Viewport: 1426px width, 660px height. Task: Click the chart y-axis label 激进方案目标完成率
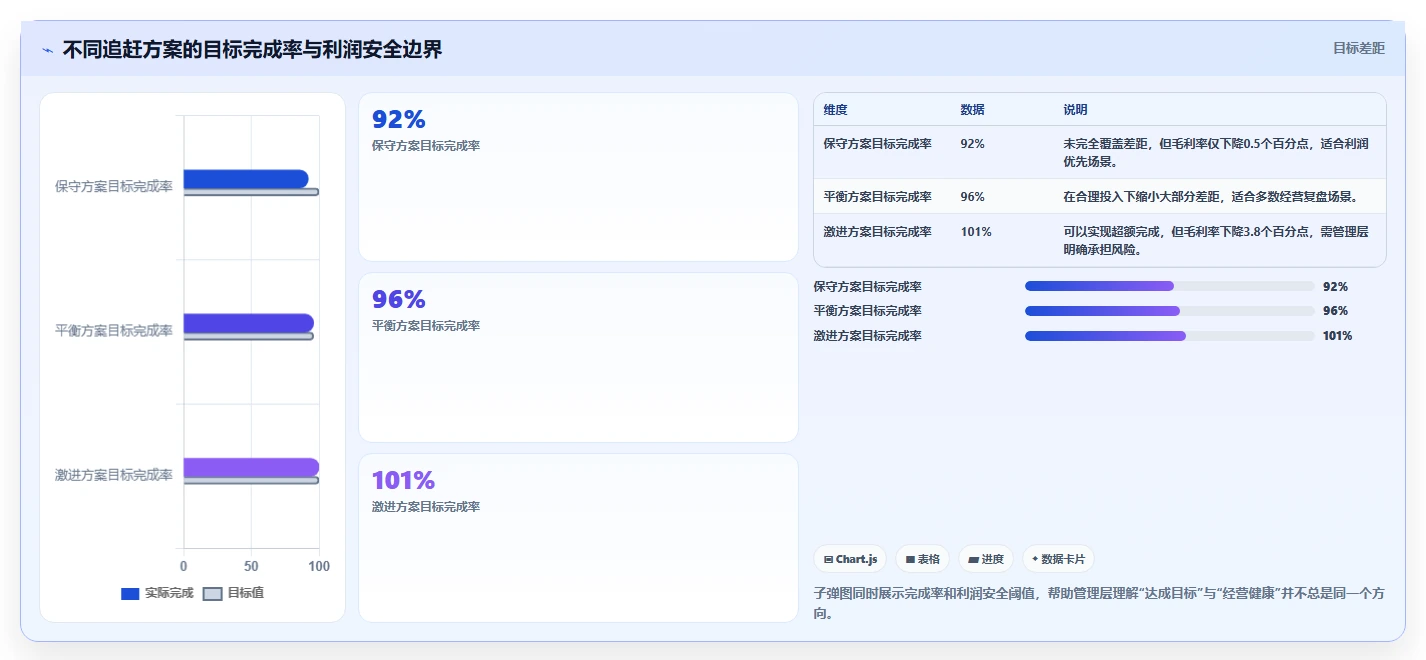click(x=114, y=475)
